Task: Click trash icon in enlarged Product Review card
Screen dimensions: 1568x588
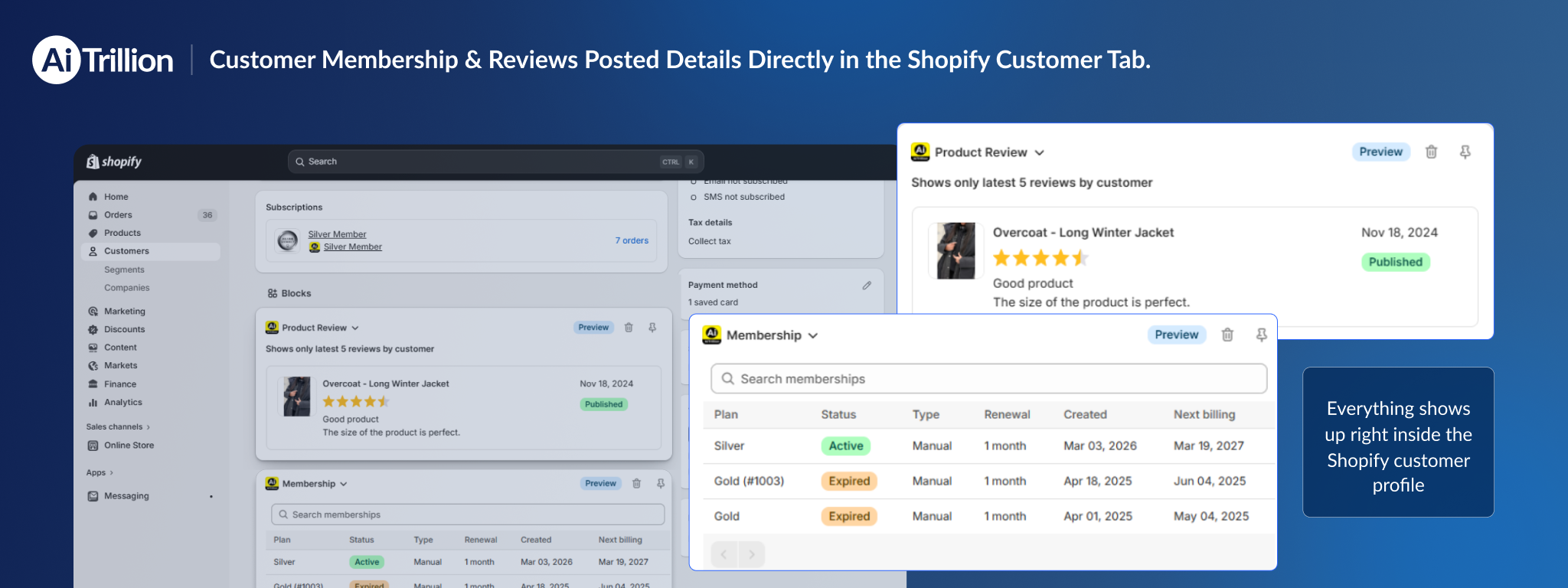Action: click(1431, 152)
